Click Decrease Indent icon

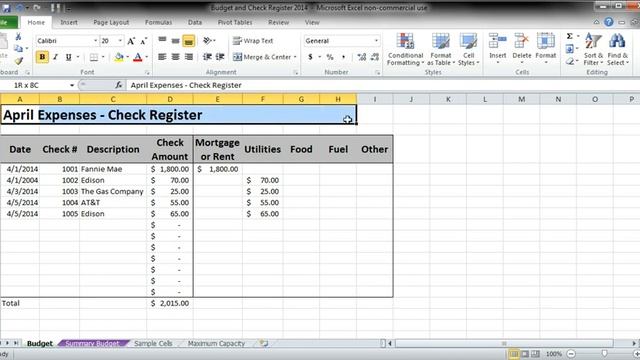point(207,57)
